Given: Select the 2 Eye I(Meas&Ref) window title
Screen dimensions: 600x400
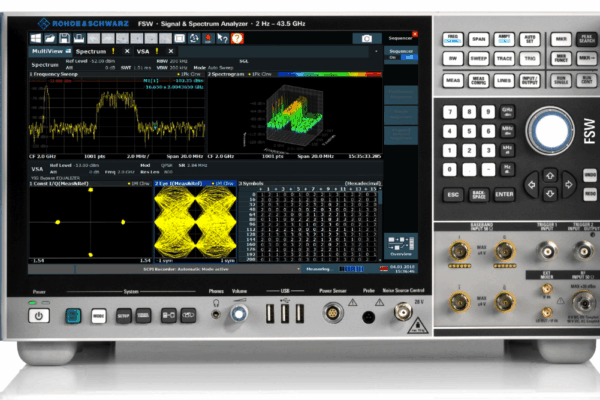Looking at the screenshot, I should 178,184.
